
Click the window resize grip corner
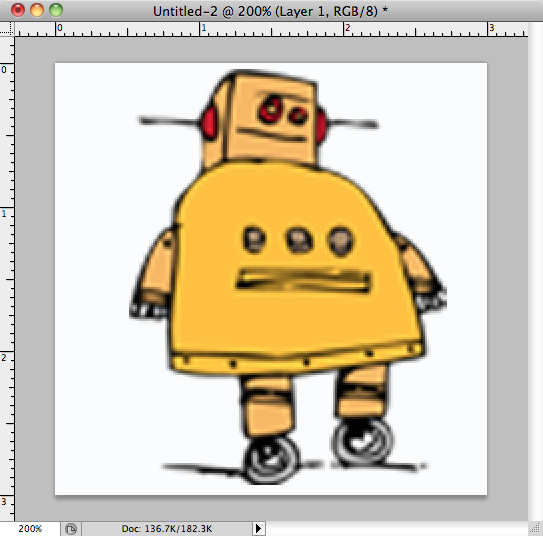pyautogui.click(x=535, y=529)
